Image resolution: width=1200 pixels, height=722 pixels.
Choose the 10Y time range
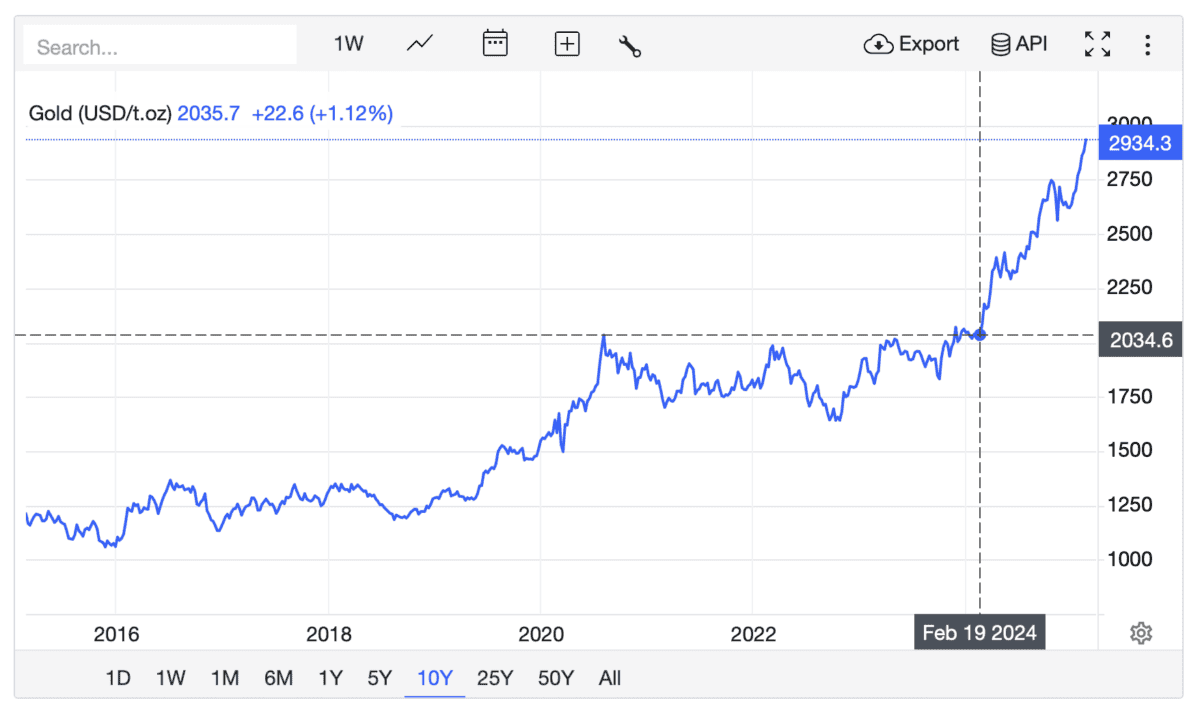coord(435,678)
